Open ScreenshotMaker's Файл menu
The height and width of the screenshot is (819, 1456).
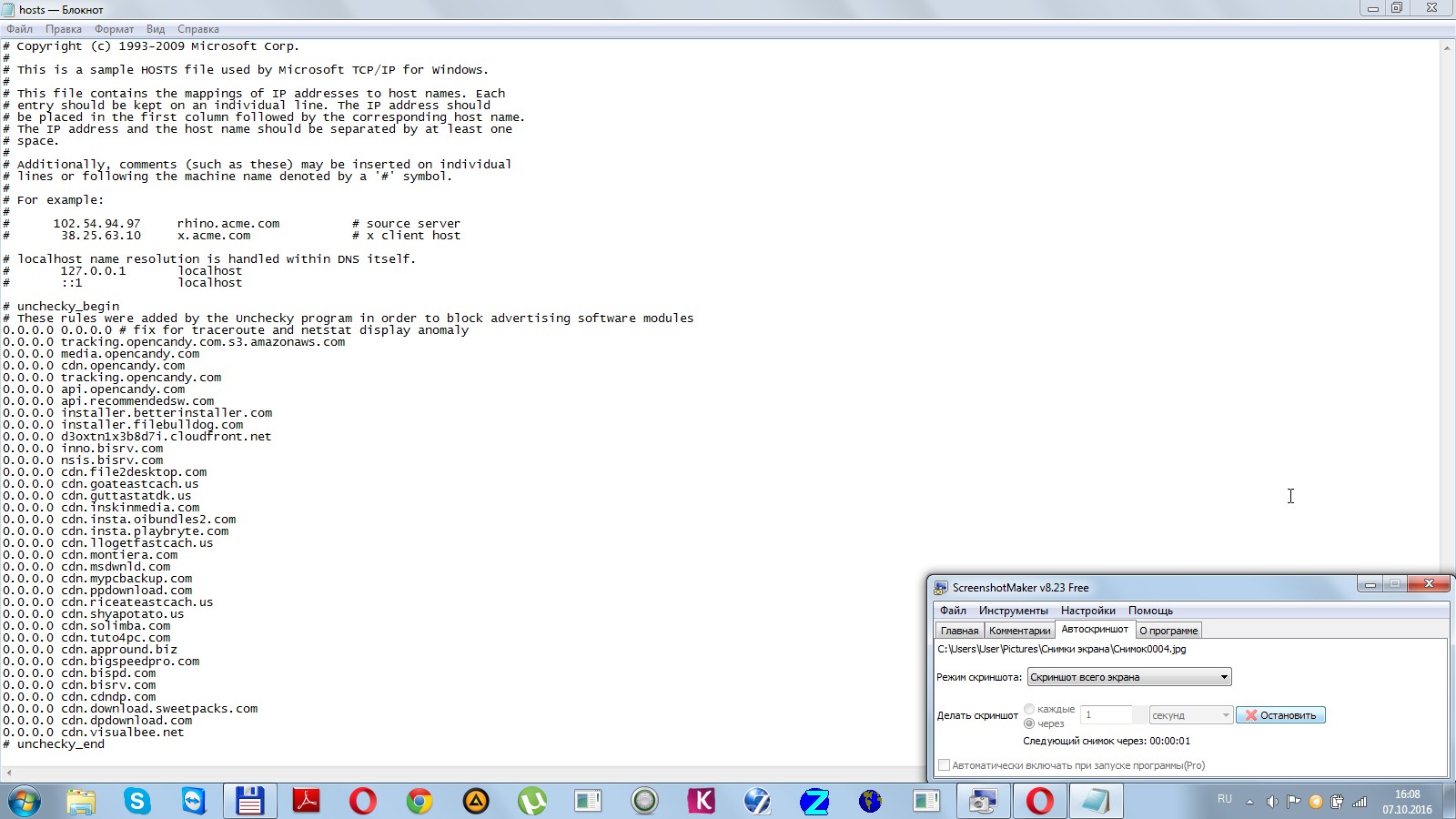coord(953,611)
